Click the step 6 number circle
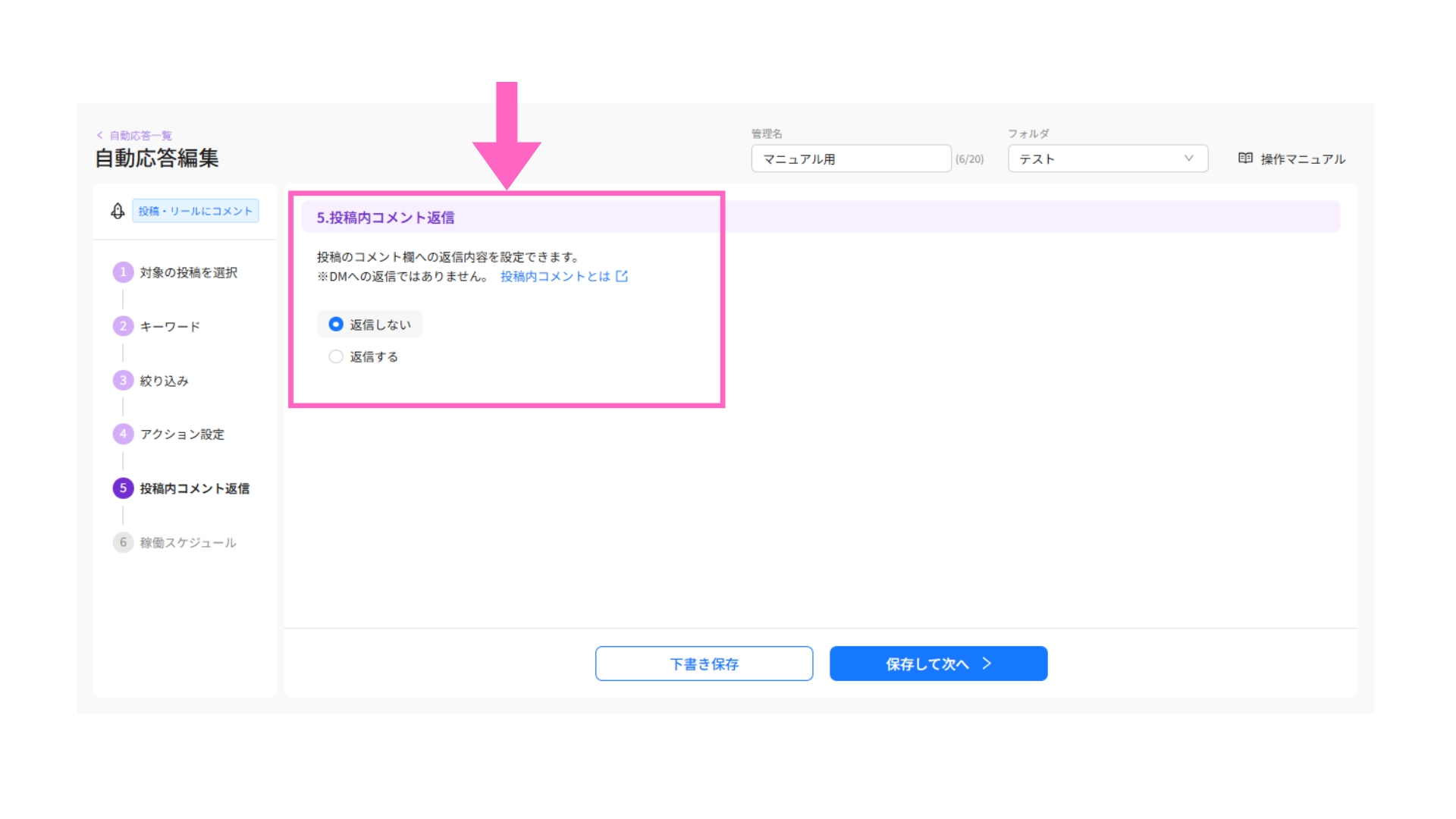The height and width of the screenshot is (819, 1456). pyautogui.click(x=123, y=543)
